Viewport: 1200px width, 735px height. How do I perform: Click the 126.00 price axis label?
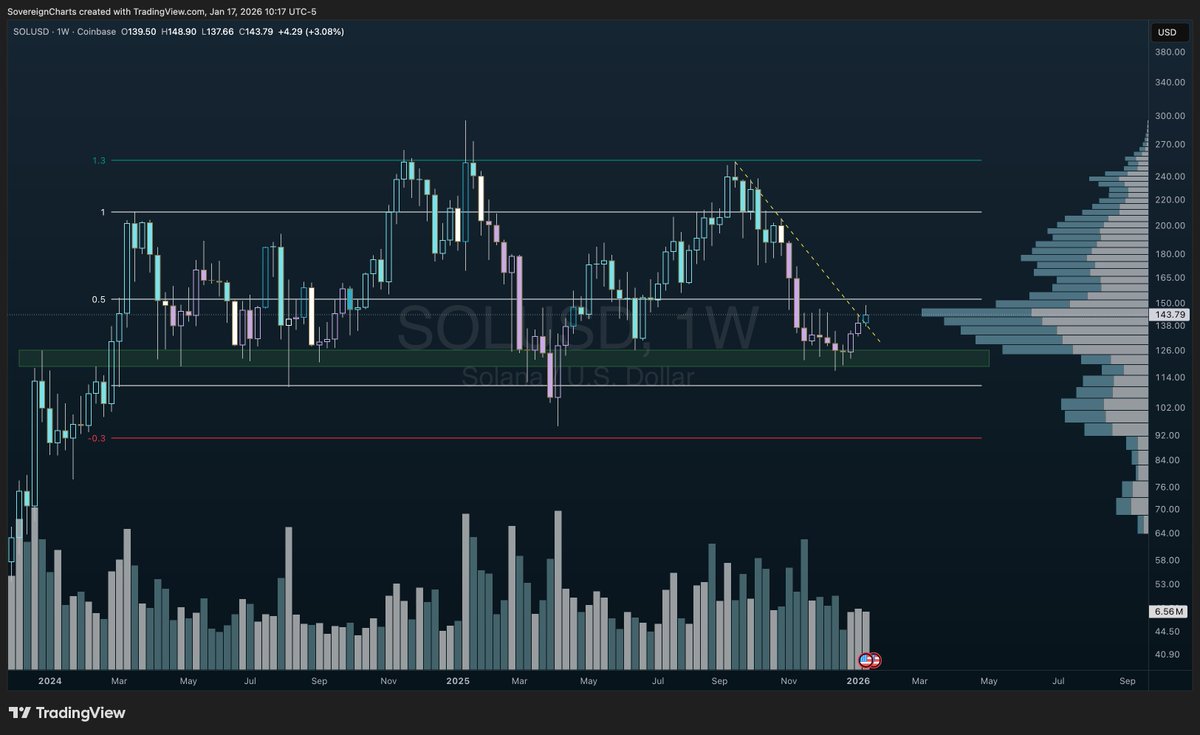pyautogui.click(x=1169, y=350)
